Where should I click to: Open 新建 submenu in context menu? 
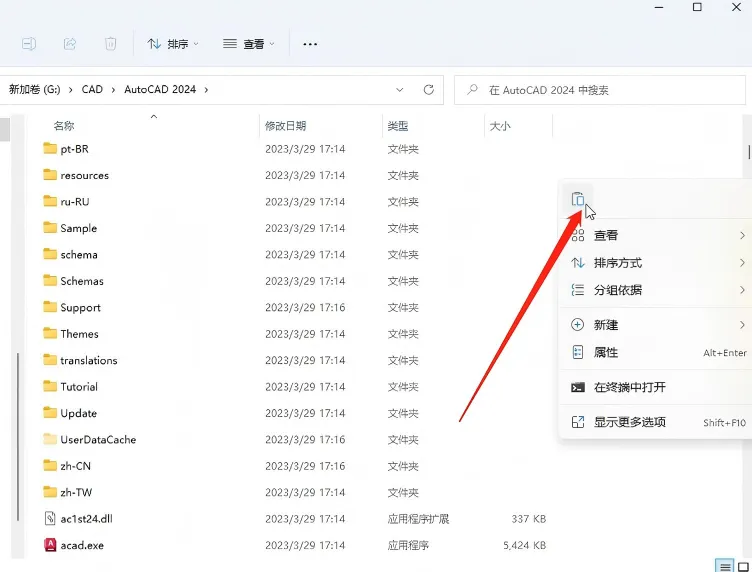point(657,325)
